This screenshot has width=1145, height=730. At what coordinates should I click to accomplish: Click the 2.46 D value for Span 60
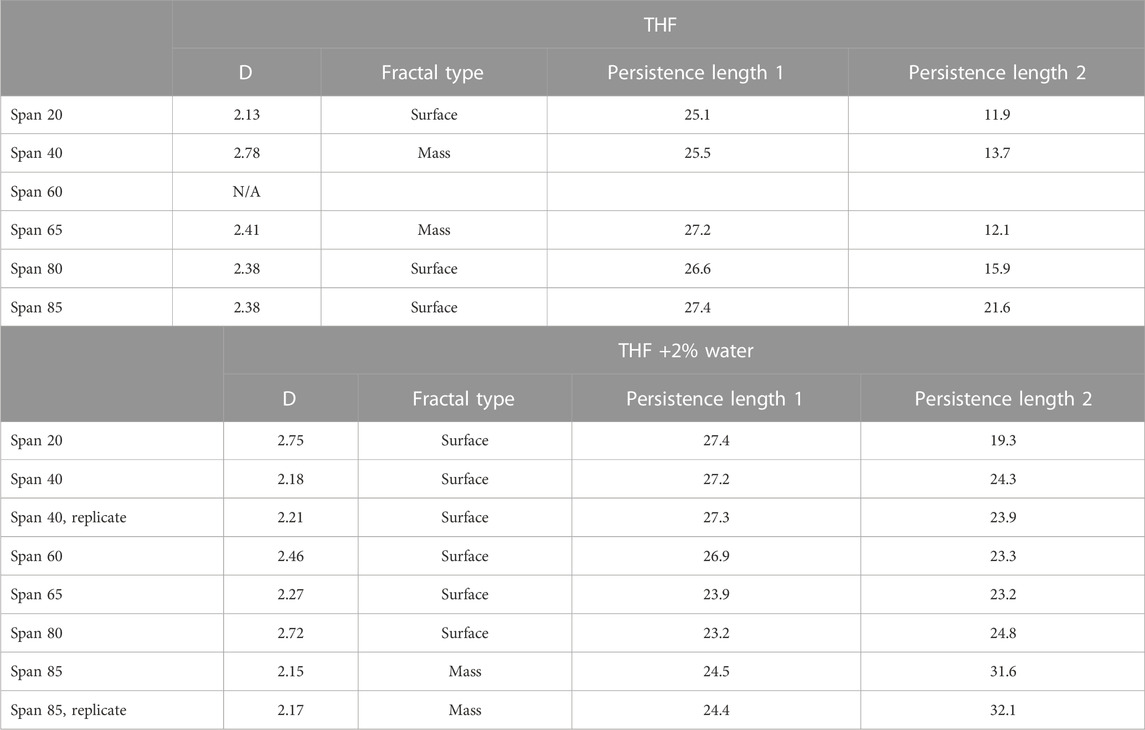[291, 556]
